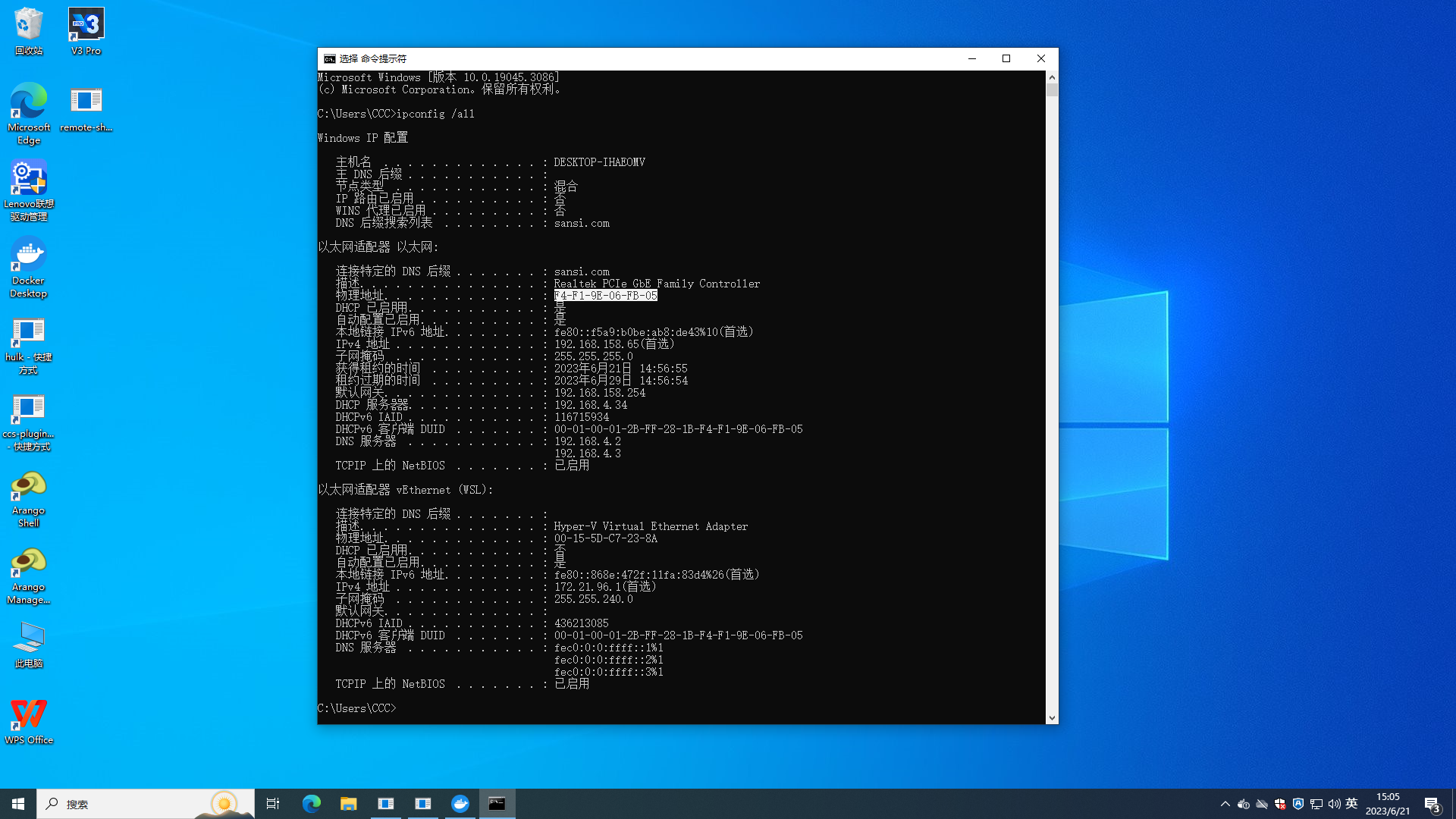This screenshot has height=819, width=1456.
Task: Click the WSL IPv4 address 172.21.96.1
Action: click(588, 587)
